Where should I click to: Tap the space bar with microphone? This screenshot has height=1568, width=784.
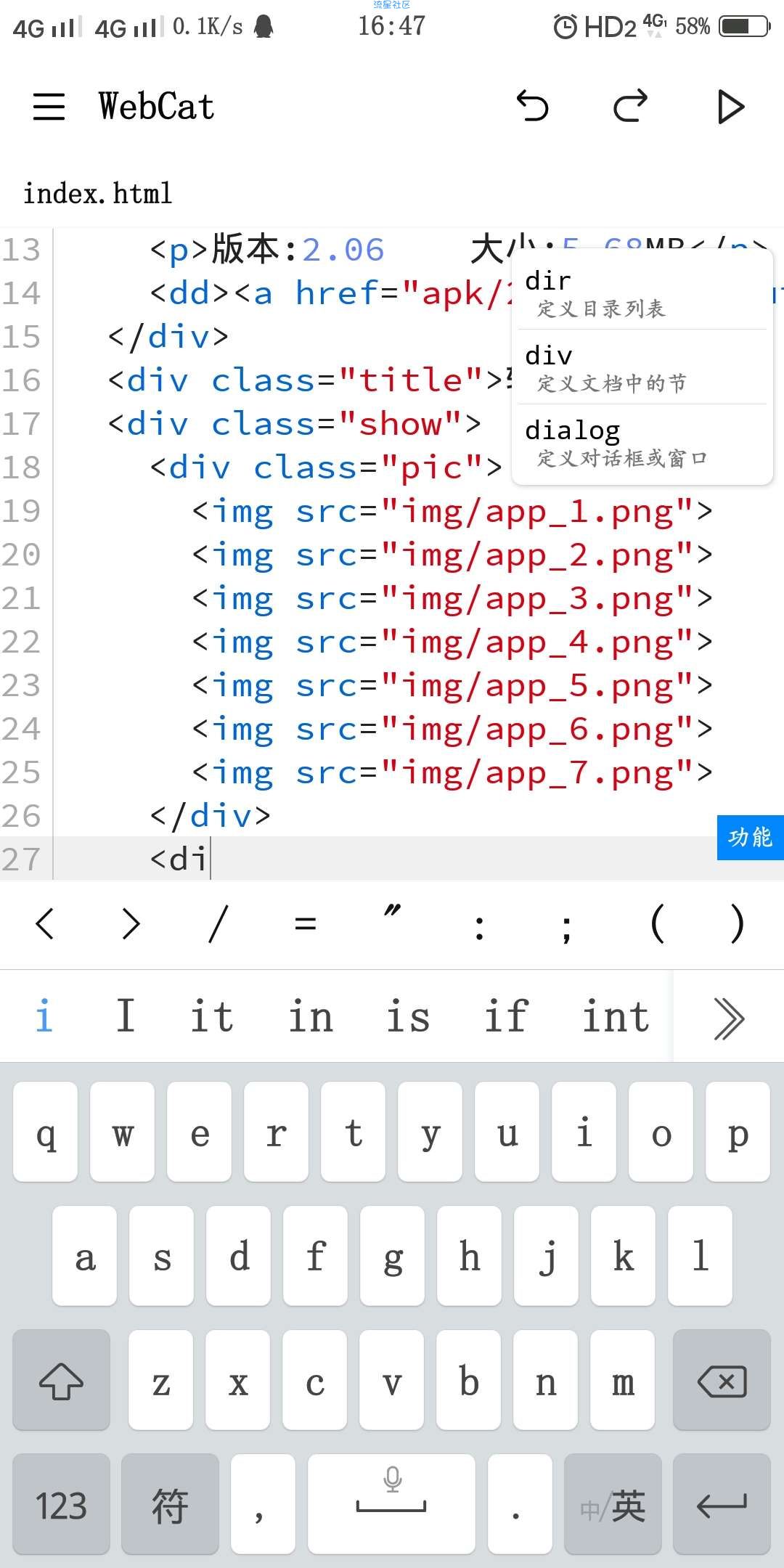[391, 1504]
